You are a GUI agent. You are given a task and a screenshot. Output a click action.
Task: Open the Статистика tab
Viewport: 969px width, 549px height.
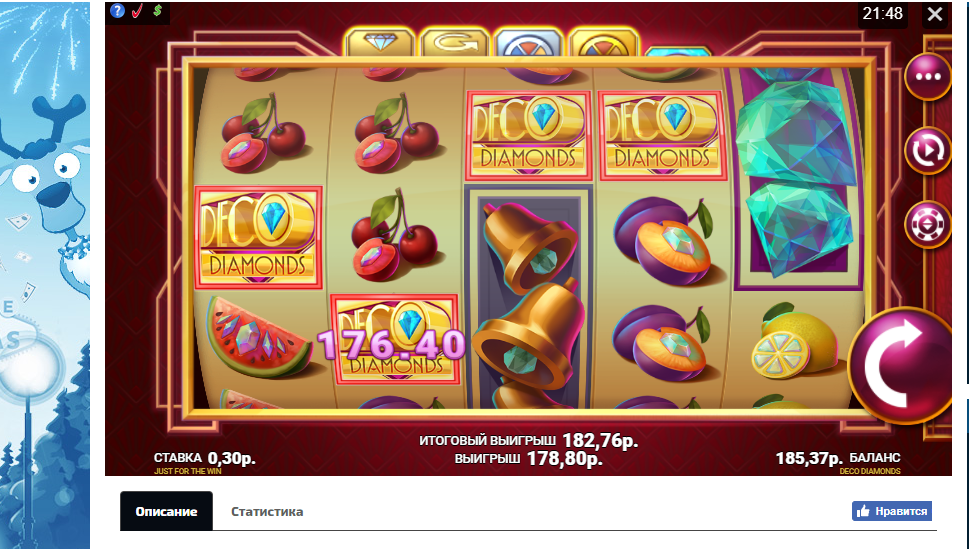point(267,511)
